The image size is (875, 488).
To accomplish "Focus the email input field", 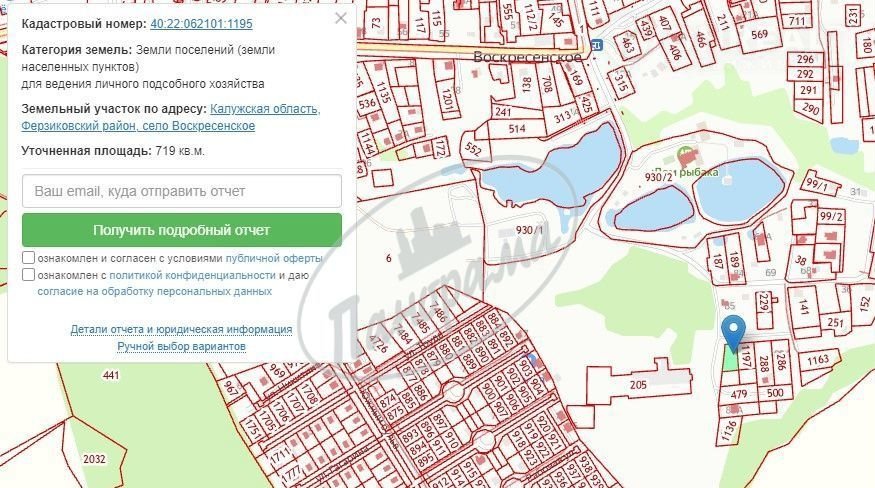I will click(x=182, y=191).
